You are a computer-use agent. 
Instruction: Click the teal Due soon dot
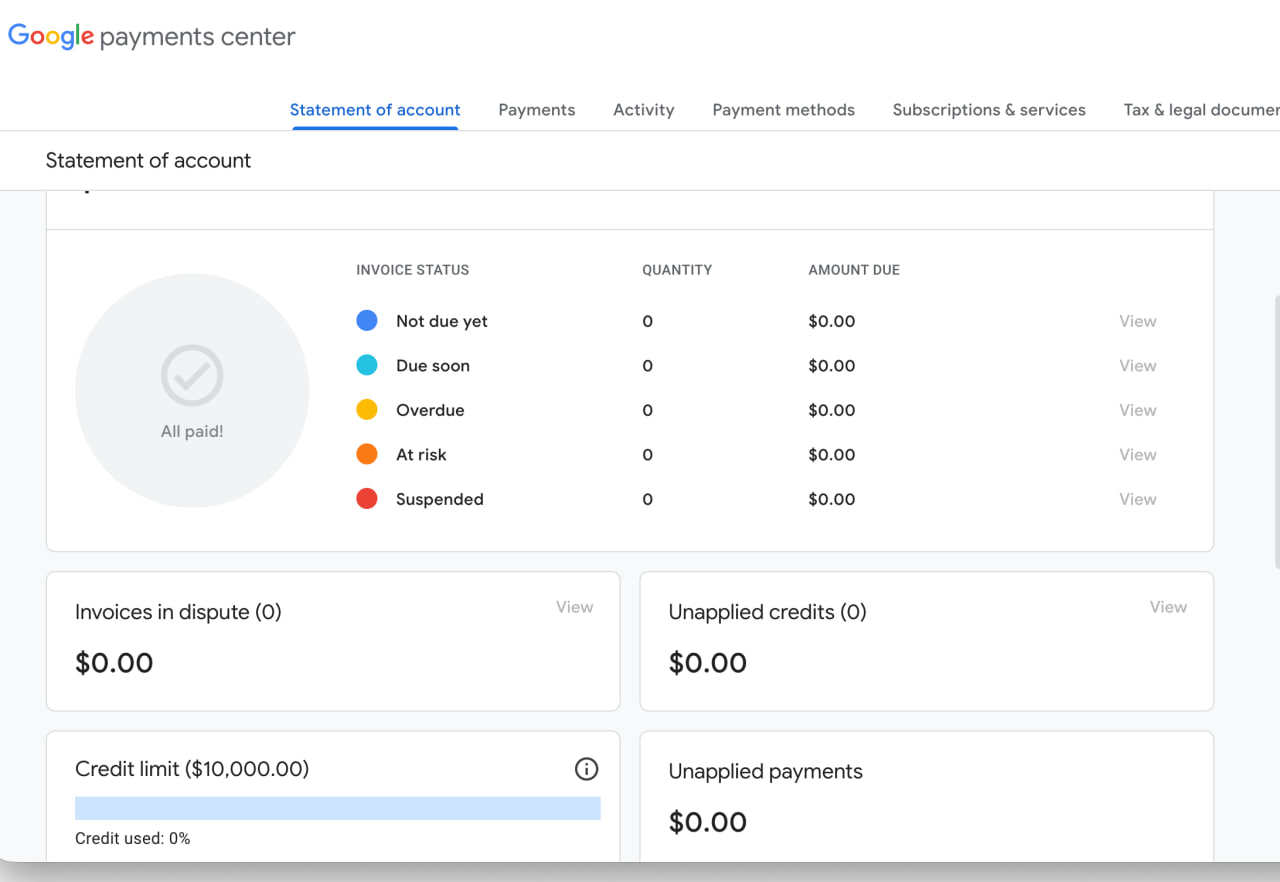(x=367, y=365)
